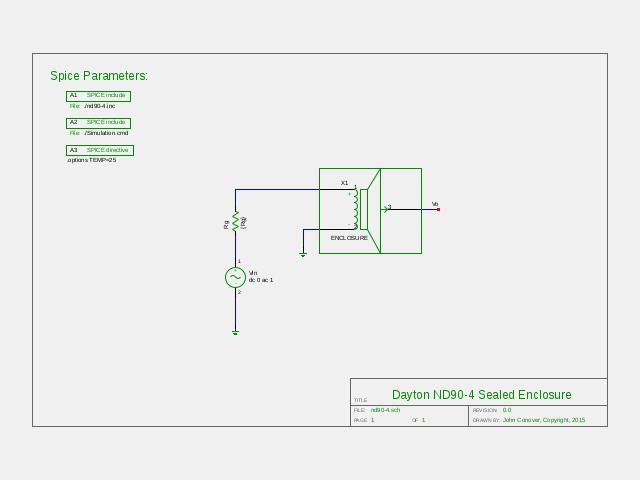Click the 'X1' reference designator label

click(x=344, y=183)
